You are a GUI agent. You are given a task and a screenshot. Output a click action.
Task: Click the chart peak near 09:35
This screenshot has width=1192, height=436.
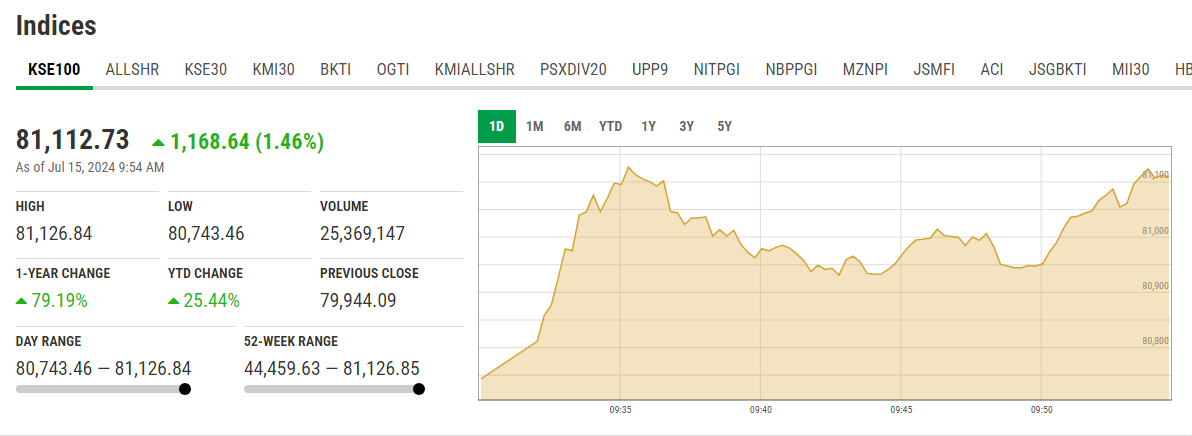coord(629,167)
